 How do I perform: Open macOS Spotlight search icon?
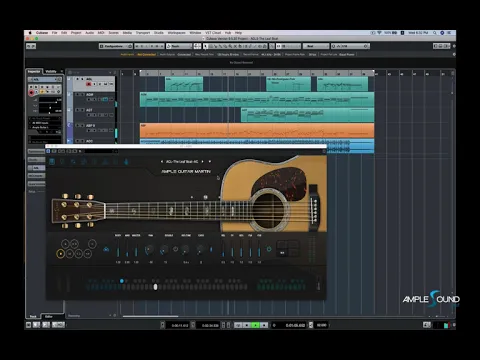[435, 33]
